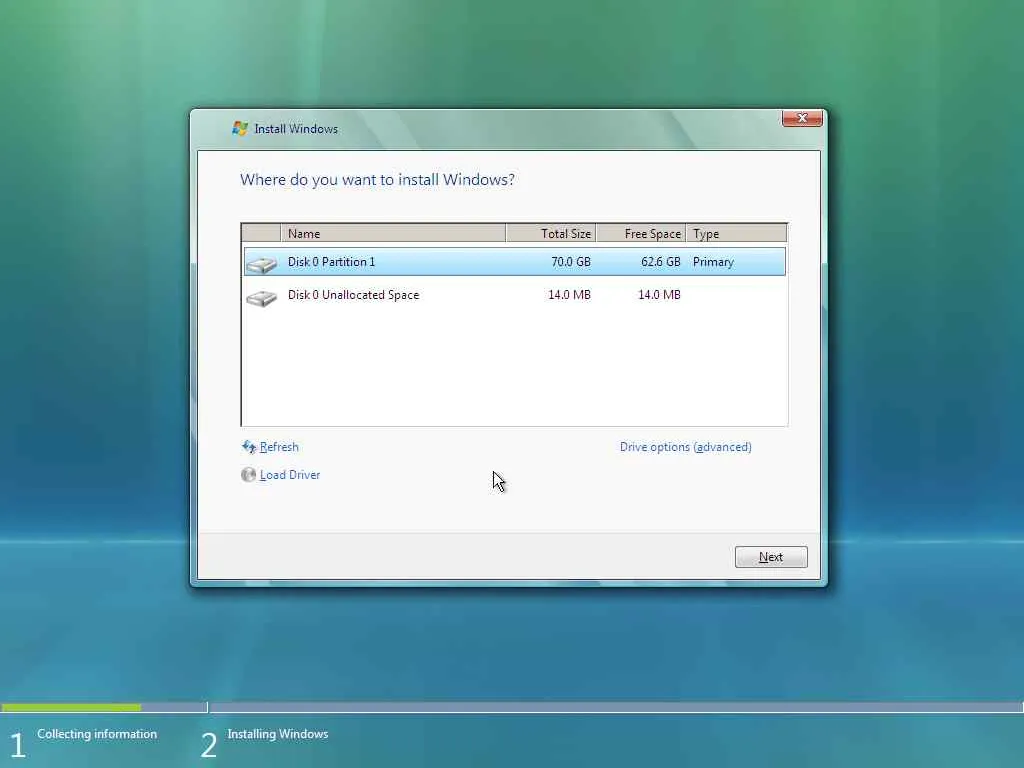1024x768 pixels.
Task: Click the Load Driver disc icon
Action: pyautogui.click(x=248, y=475)
